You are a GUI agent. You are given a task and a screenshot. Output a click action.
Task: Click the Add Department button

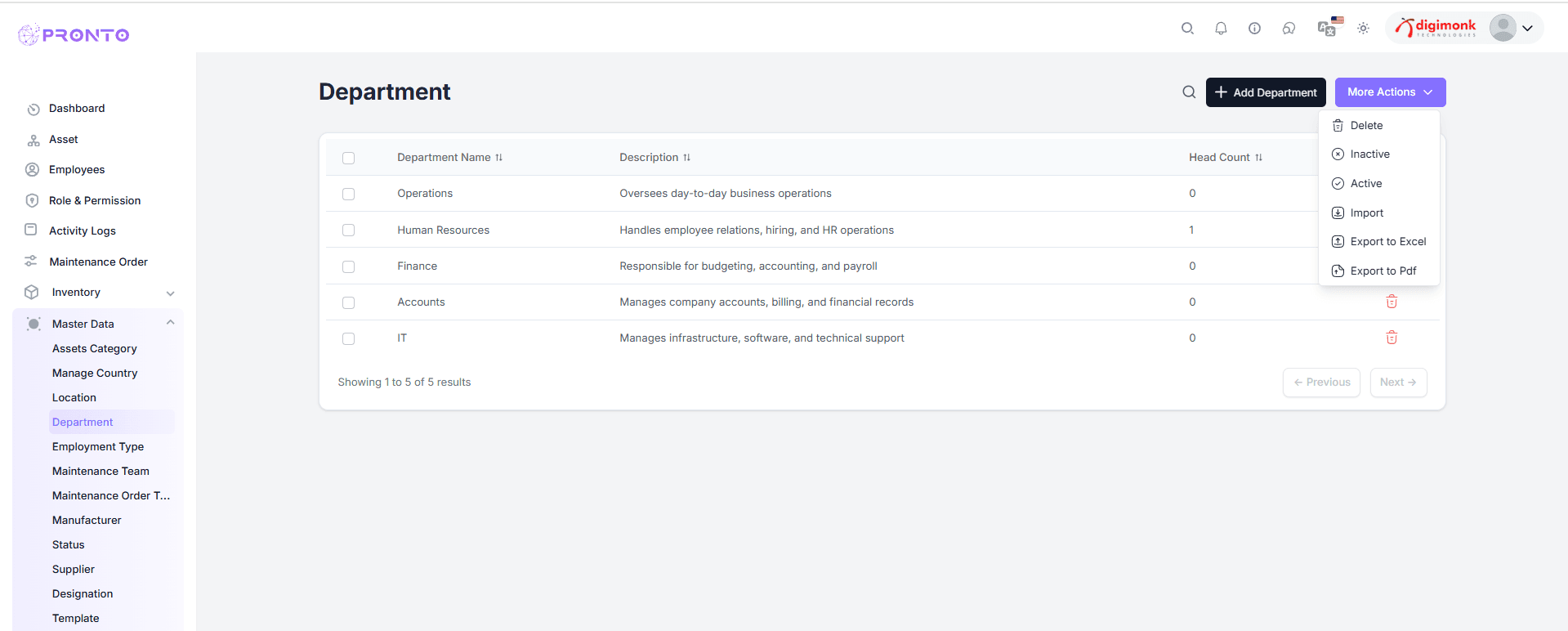point(1266,92)
